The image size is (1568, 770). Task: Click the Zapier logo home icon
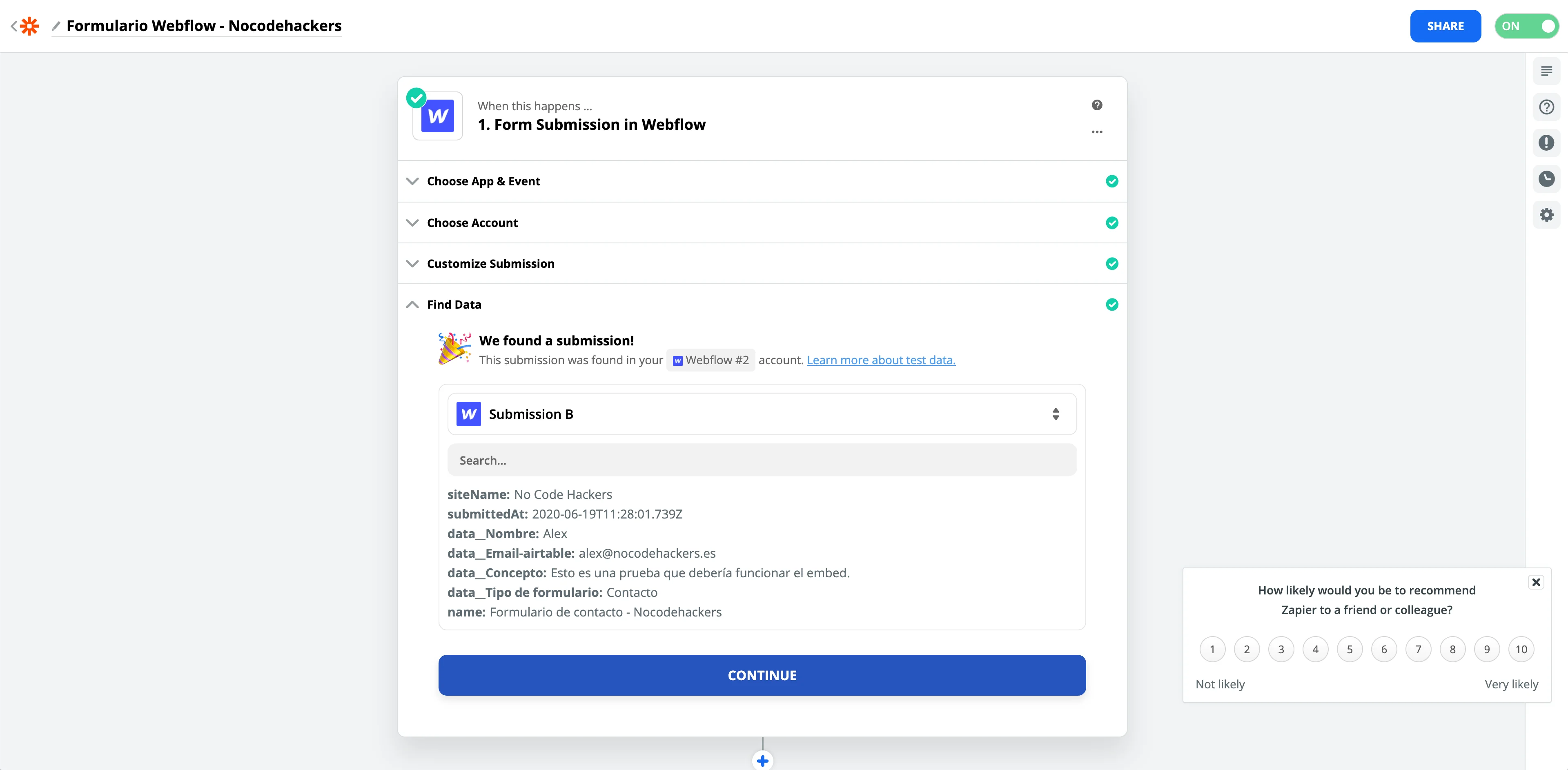(29, 26)
